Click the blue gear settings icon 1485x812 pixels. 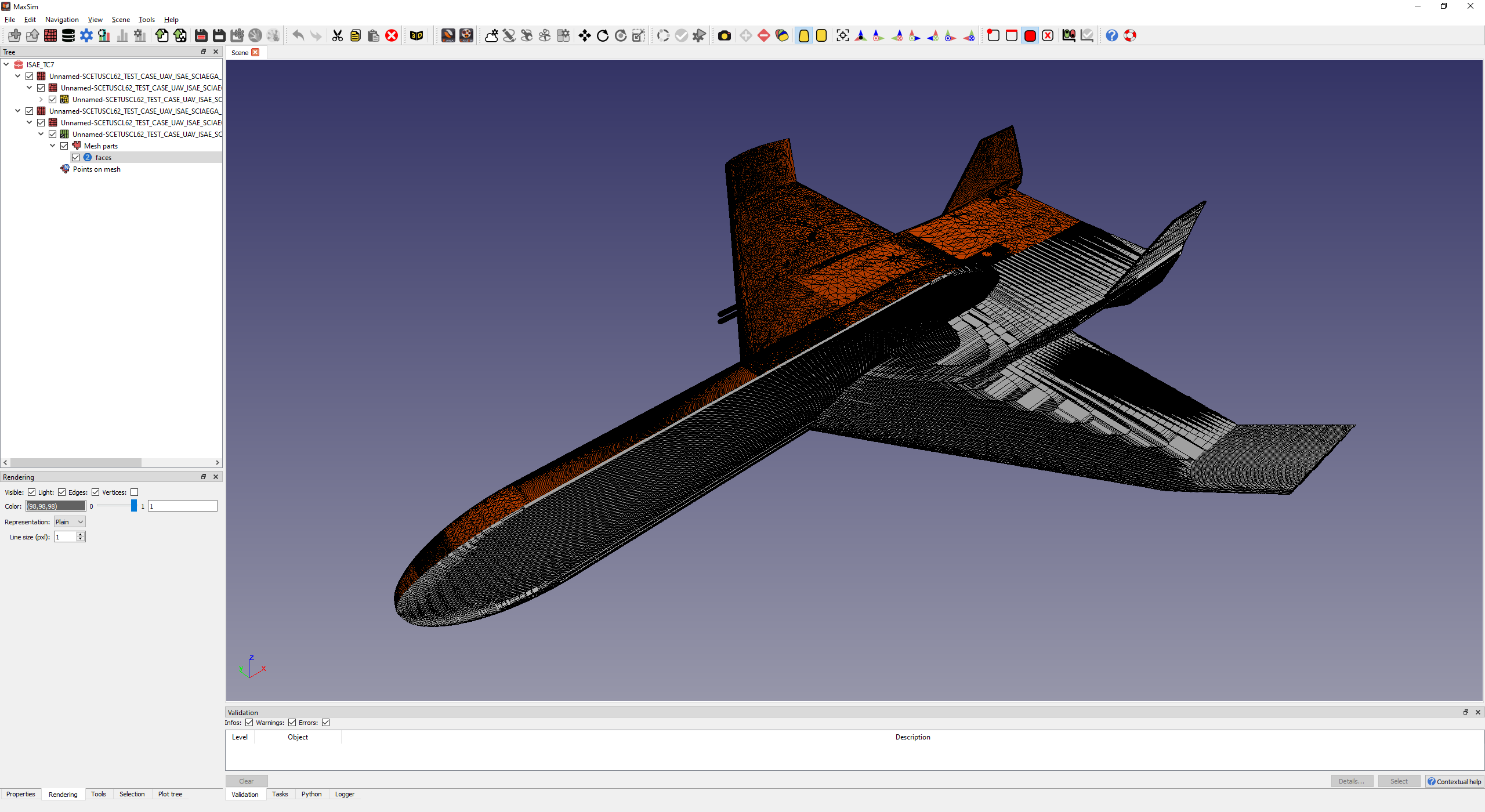[x=86, y=35]
